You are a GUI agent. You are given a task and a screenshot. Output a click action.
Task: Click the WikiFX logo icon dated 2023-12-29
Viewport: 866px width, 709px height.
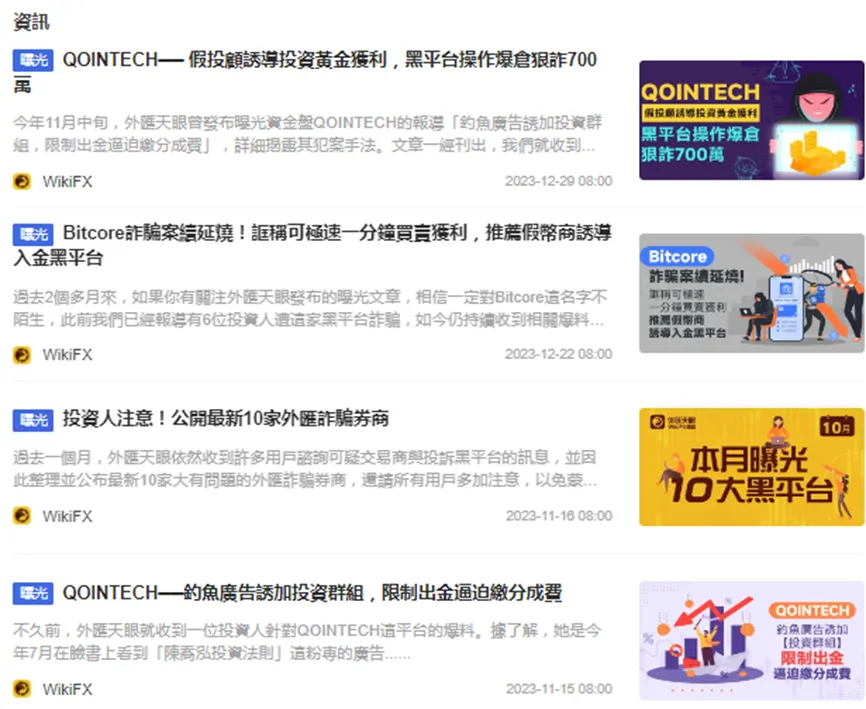(x=22, y=181)
